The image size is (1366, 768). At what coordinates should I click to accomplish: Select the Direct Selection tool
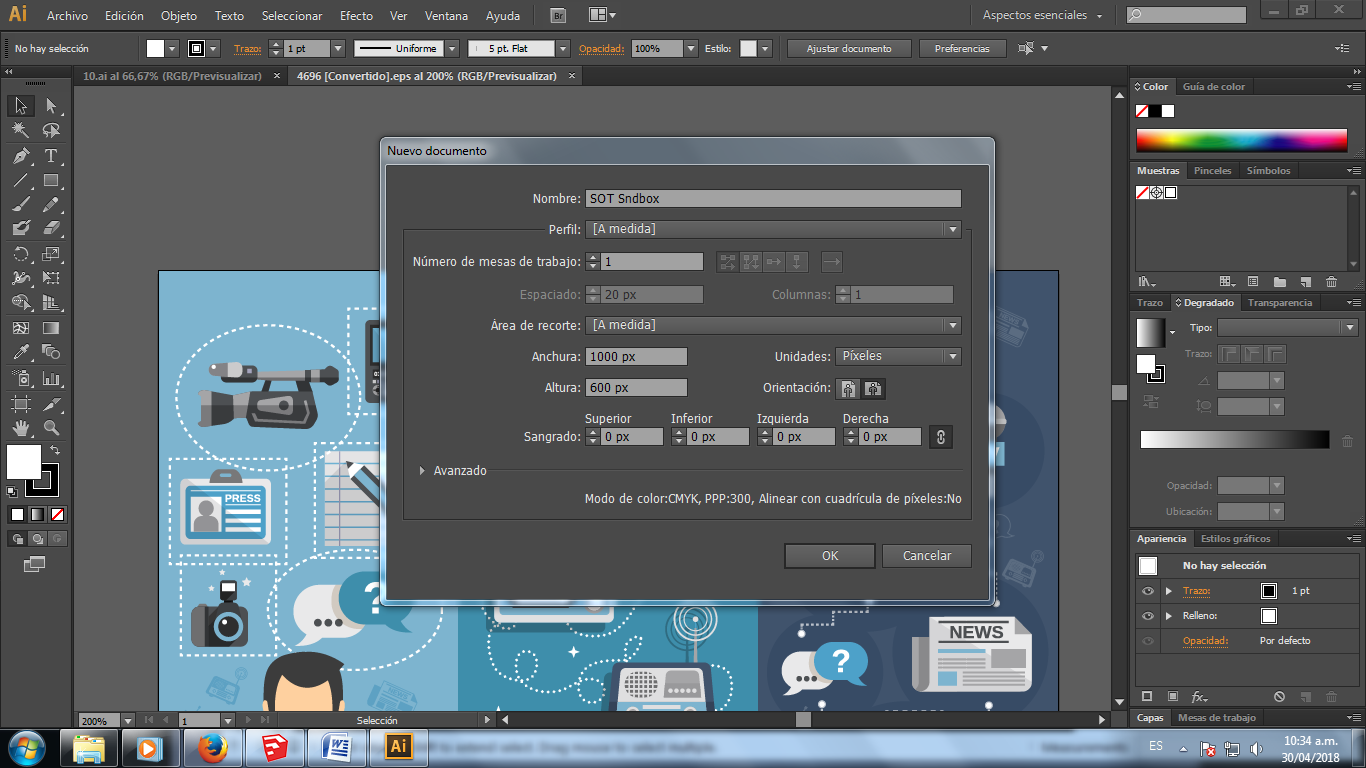tap(51, 106)
